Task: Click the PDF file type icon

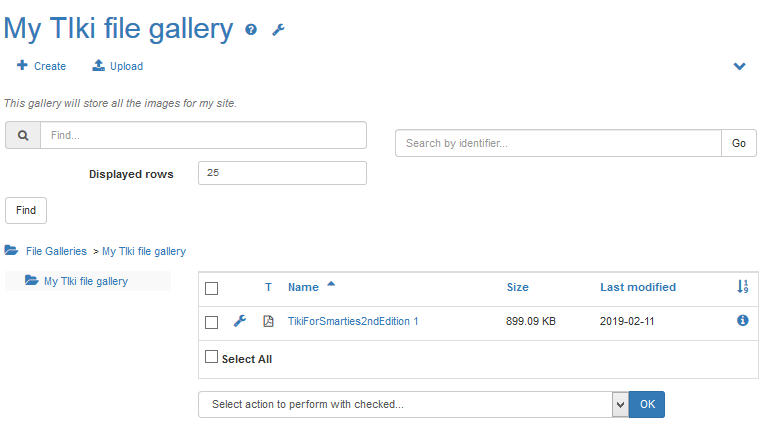Action: click(x=268, y=321)
